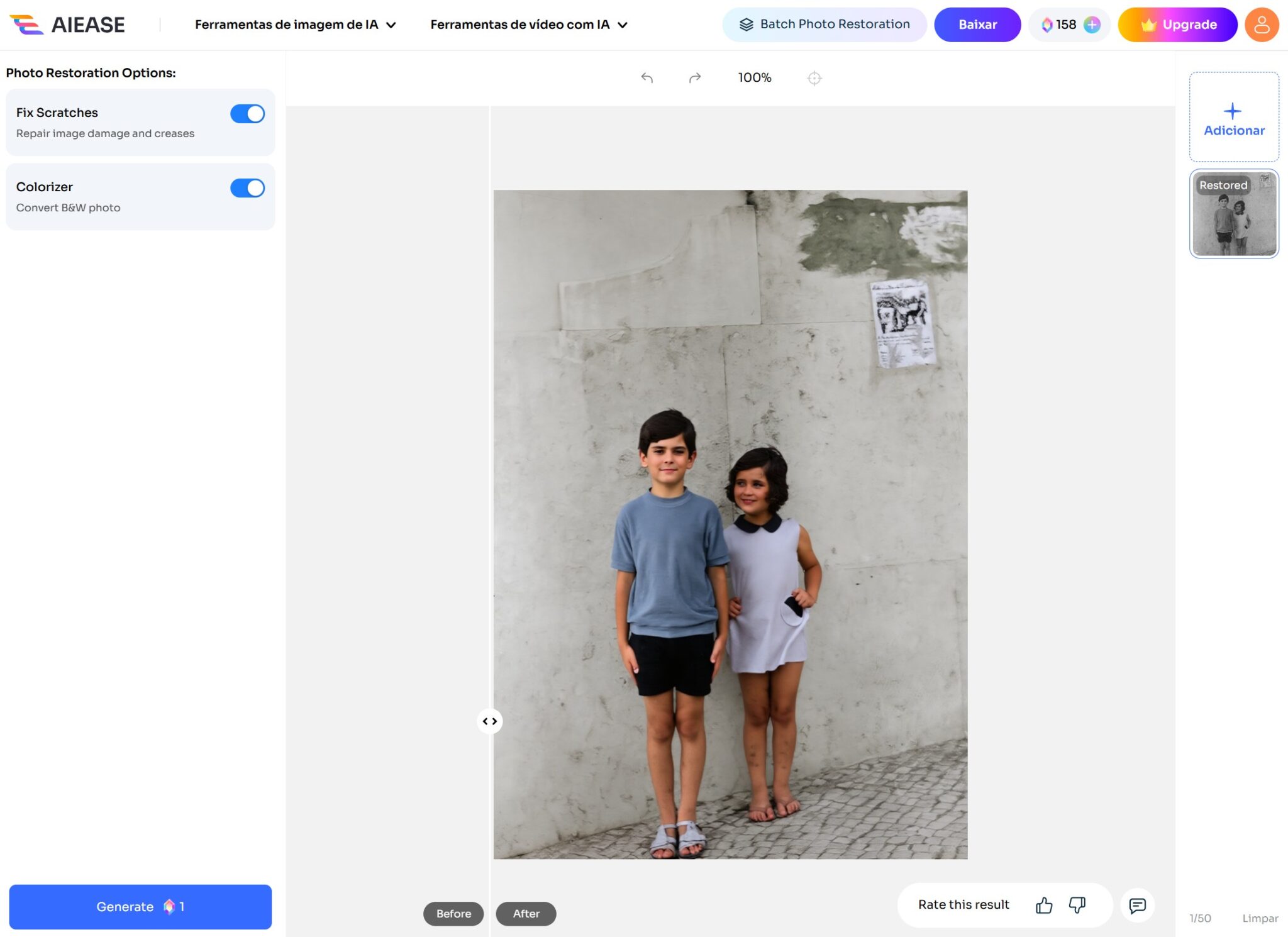
Task: Click the plus icon beside 158 credits
Action: click(x=1092, y=25)
